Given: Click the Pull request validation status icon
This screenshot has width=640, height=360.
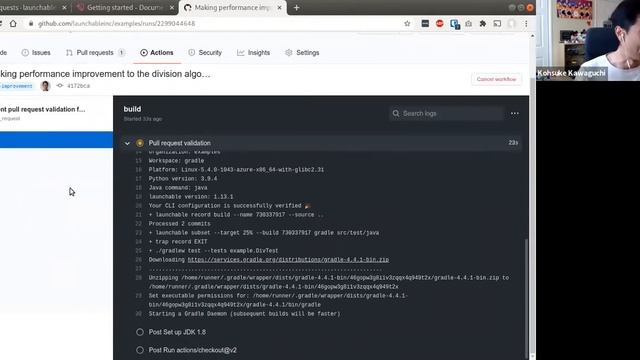Looking at the screenshot, I should tap(140, 143).
